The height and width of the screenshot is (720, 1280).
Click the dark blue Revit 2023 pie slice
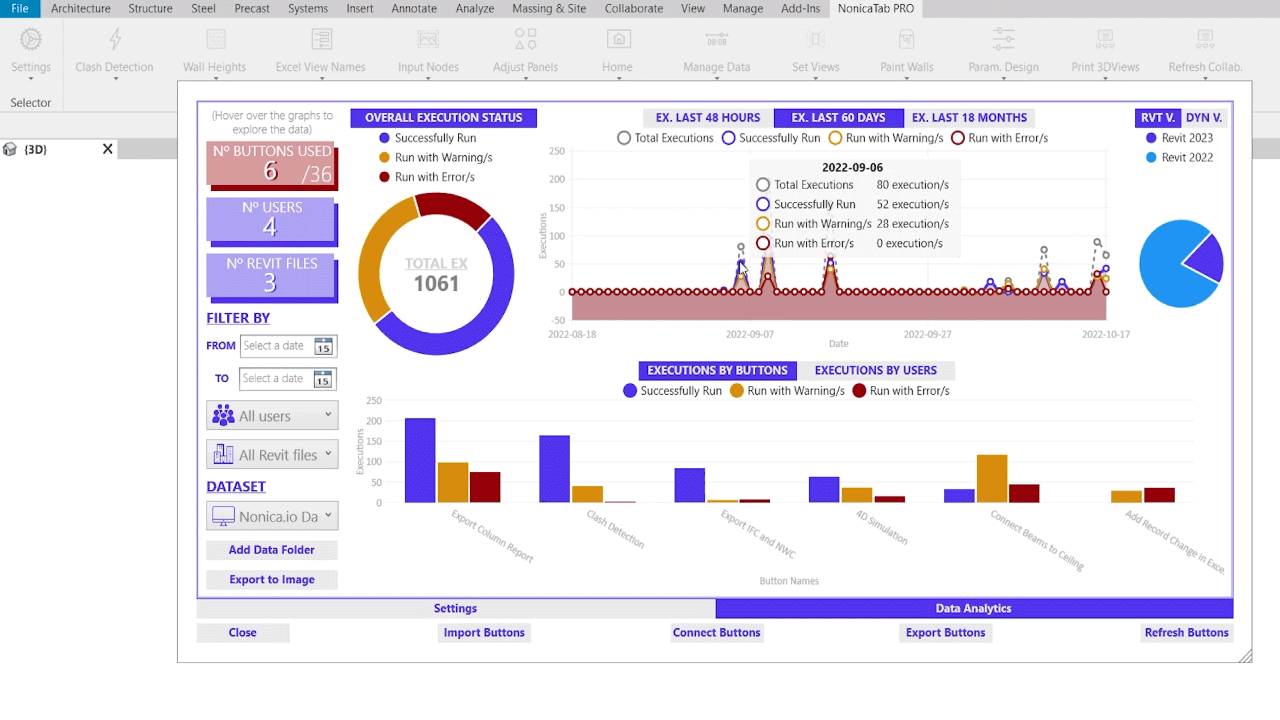click(x=1208, y=258)
